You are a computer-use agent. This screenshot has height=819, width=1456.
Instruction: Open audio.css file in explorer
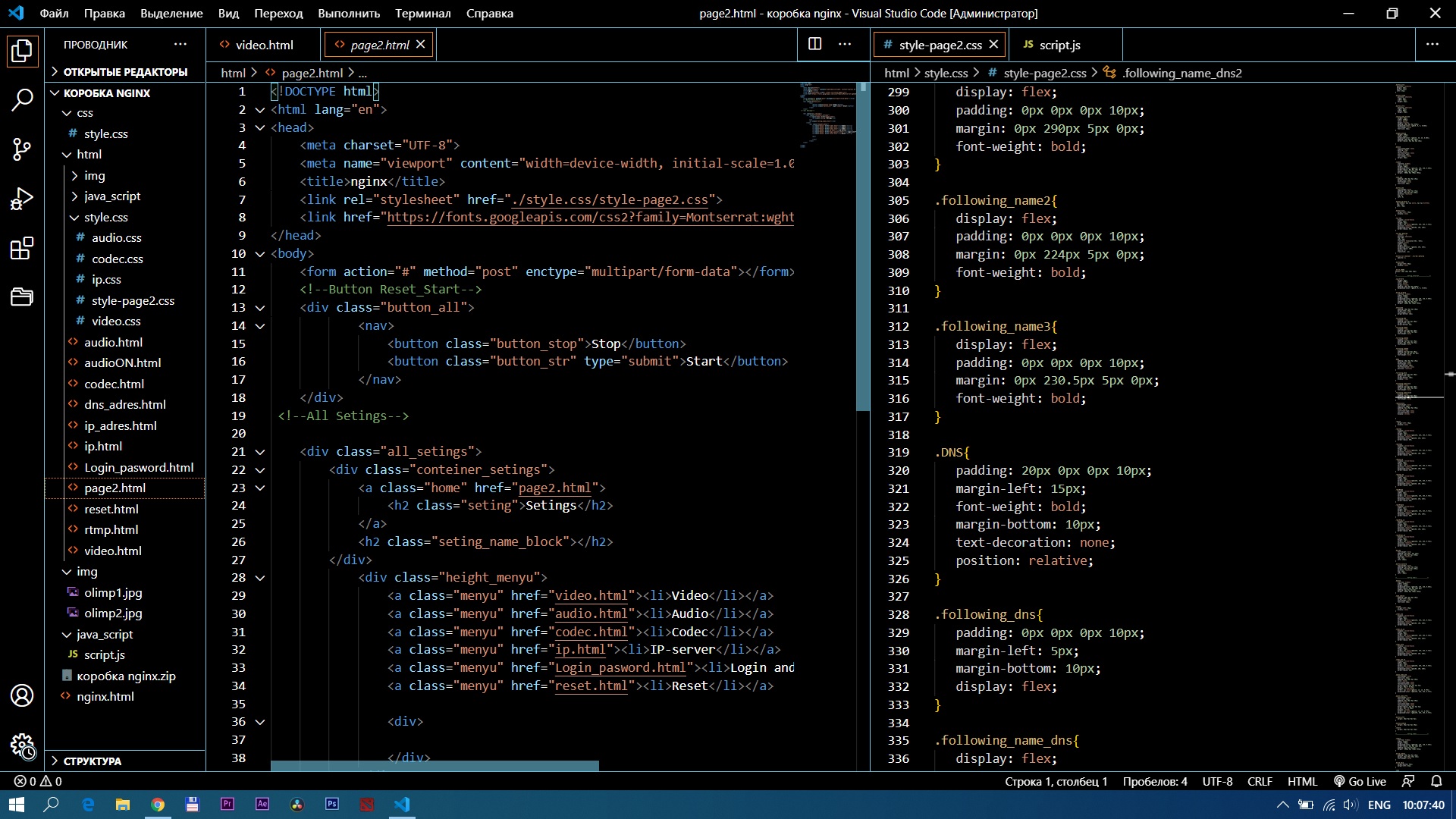pyautogui.click(x=125, y=237)
